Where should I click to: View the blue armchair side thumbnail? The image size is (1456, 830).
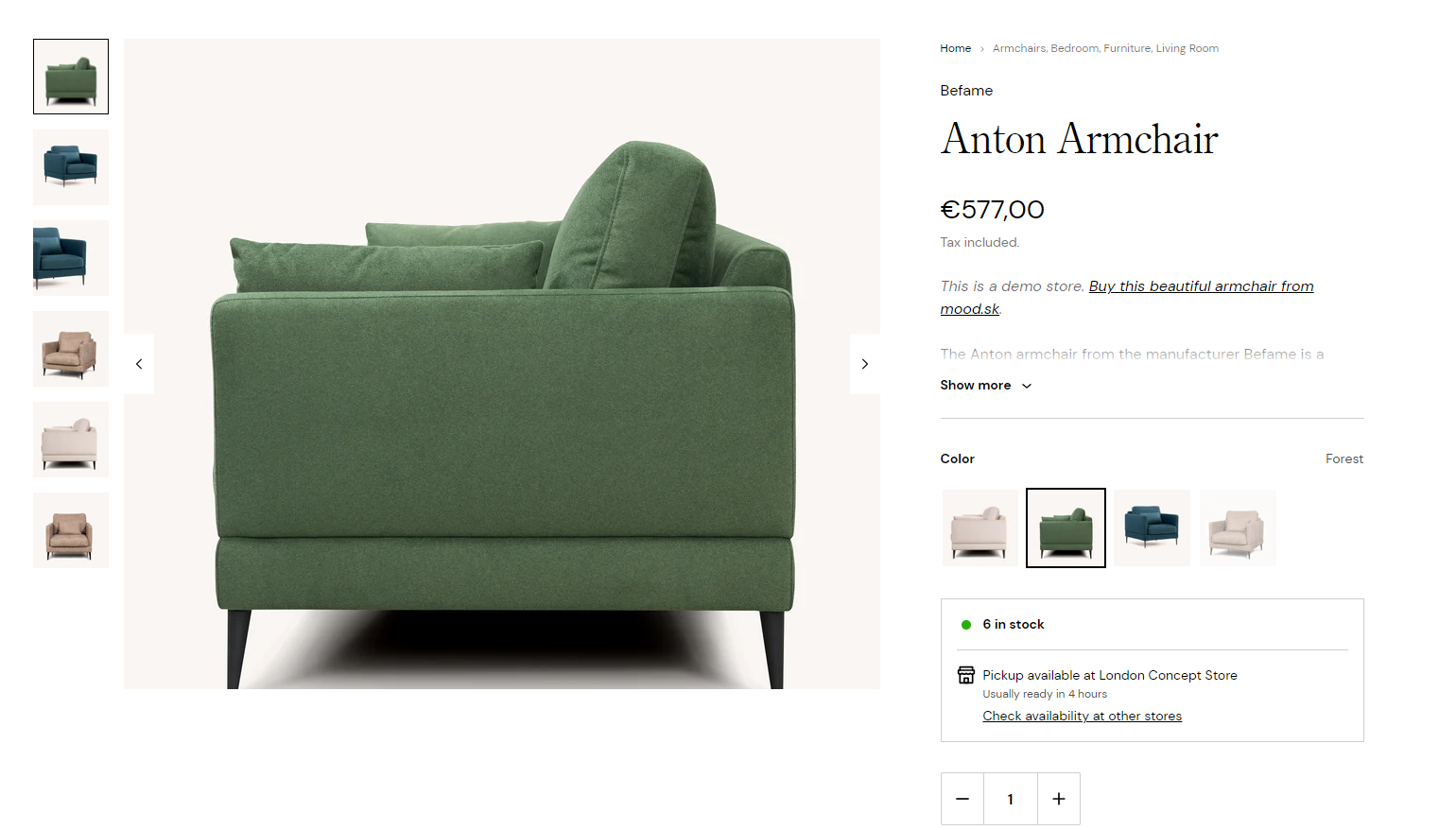pos(71,258)
